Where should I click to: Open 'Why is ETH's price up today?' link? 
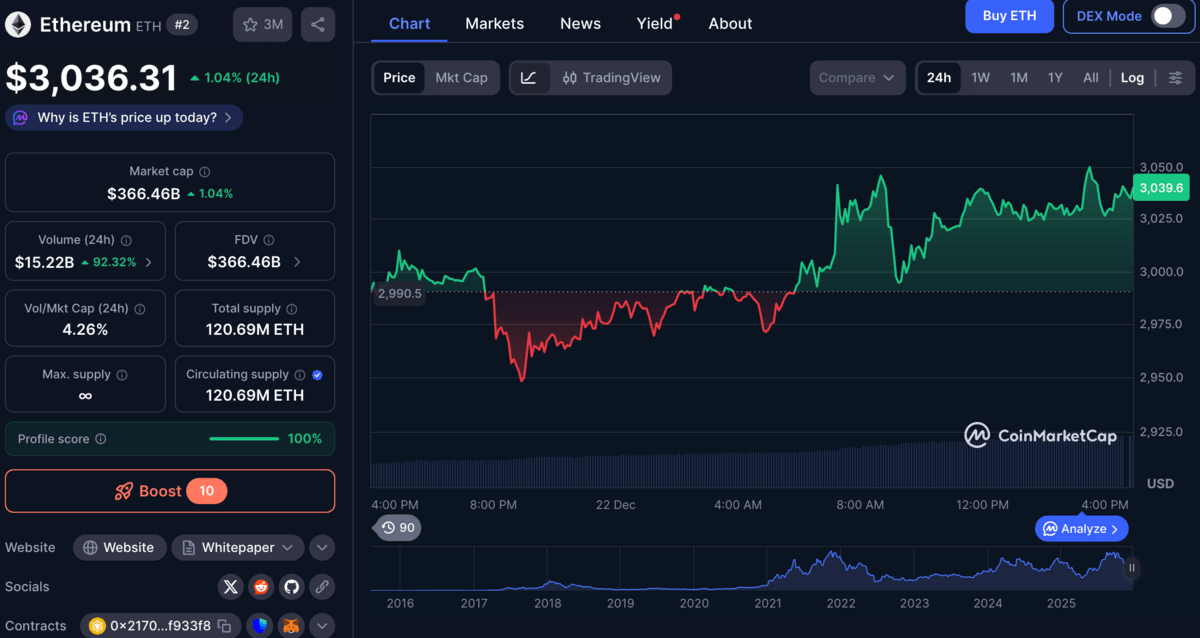point(123,117)
